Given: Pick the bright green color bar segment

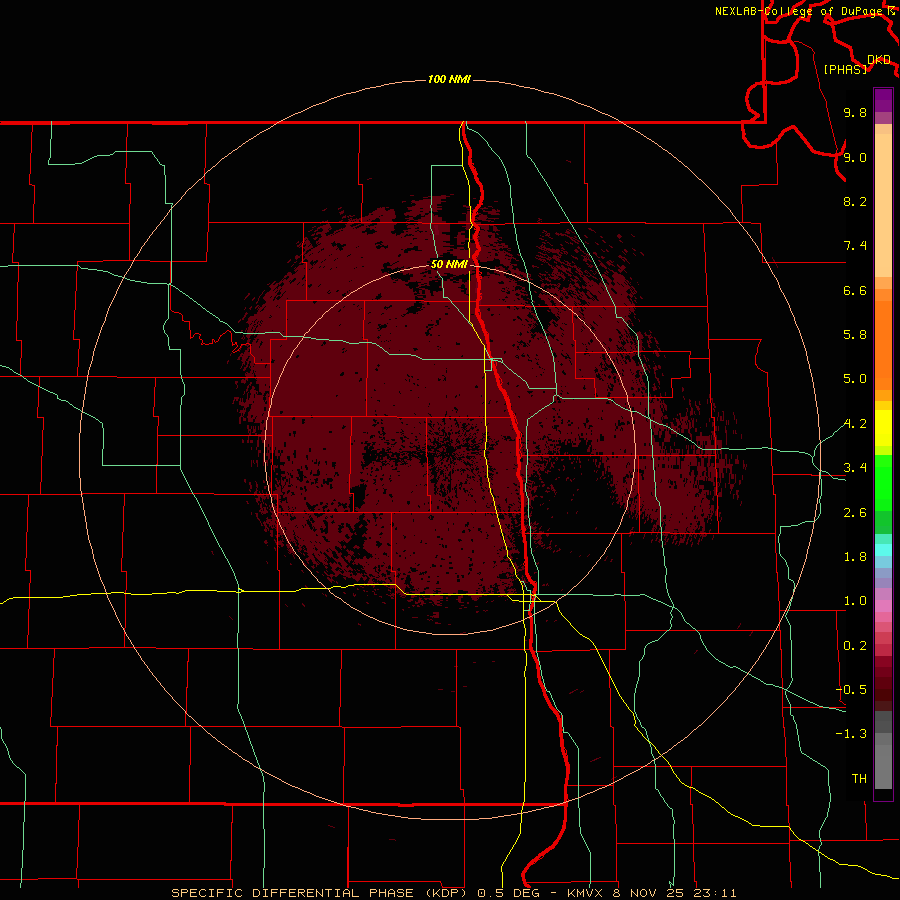Looking at the screenshot, I should tap(883, 481).
